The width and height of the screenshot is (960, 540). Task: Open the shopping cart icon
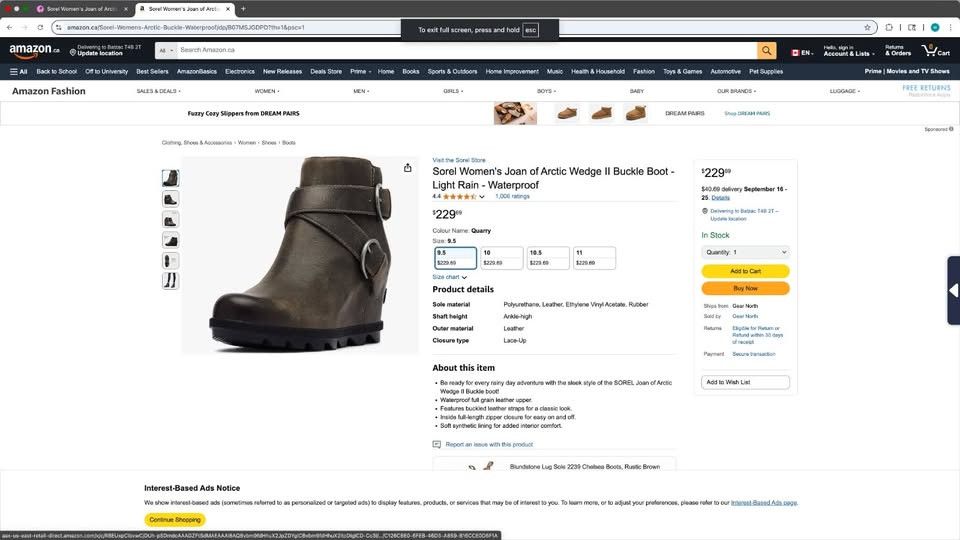point(936,50)
